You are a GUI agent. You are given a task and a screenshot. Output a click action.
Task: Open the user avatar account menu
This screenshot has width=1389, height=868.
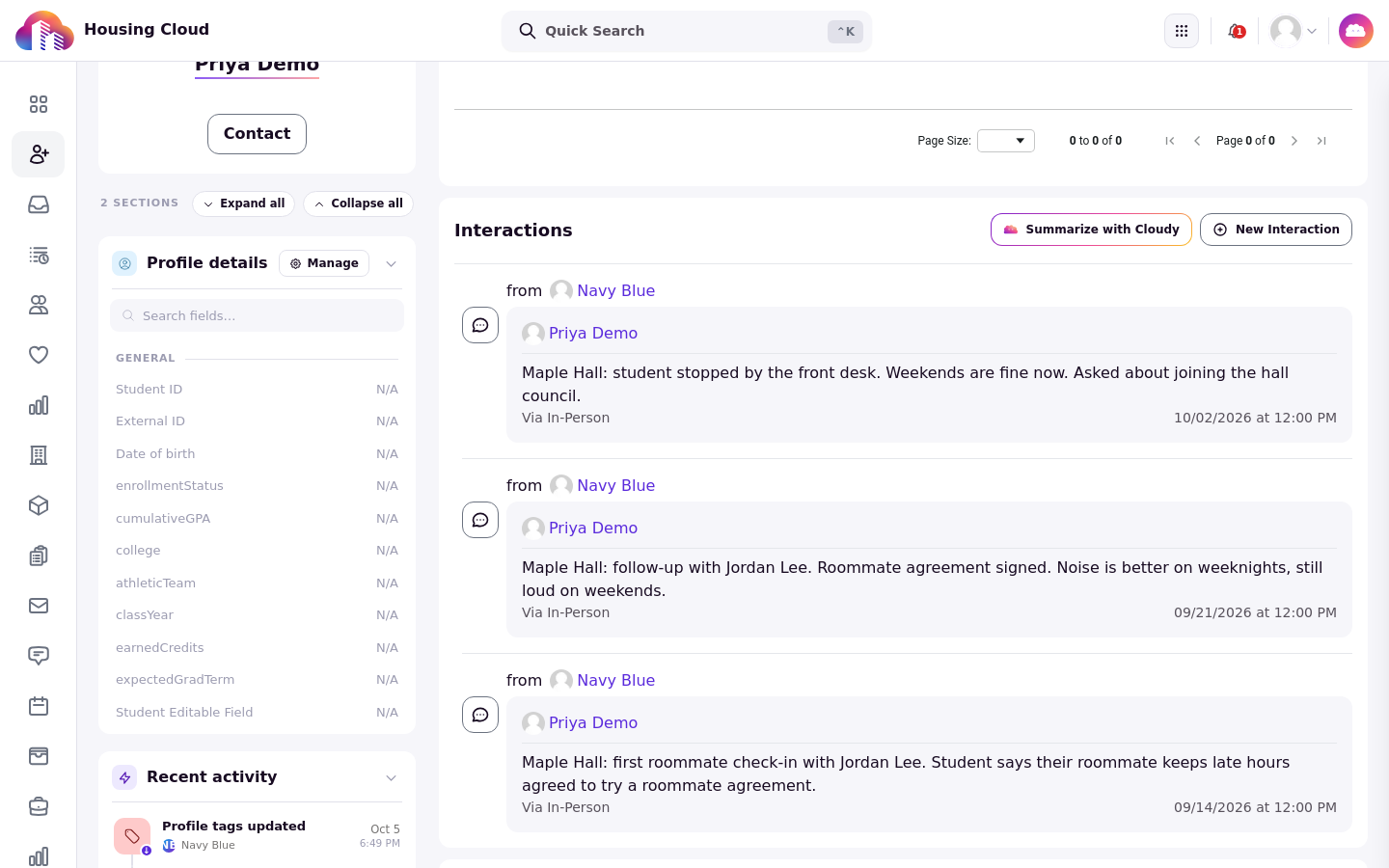point(1294,31)
